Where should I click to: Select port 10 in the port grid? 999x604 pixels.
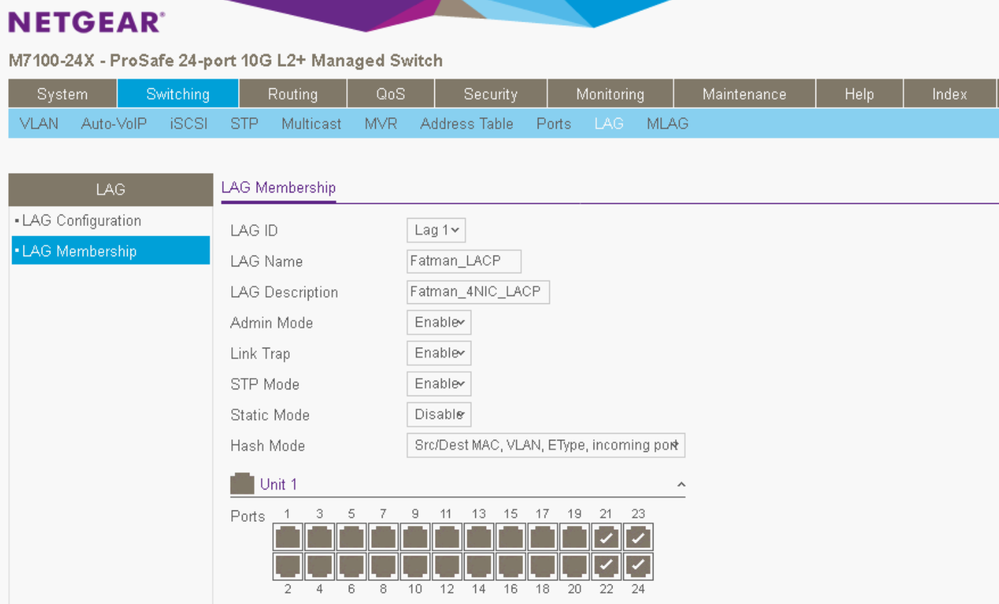pos(415,566)
